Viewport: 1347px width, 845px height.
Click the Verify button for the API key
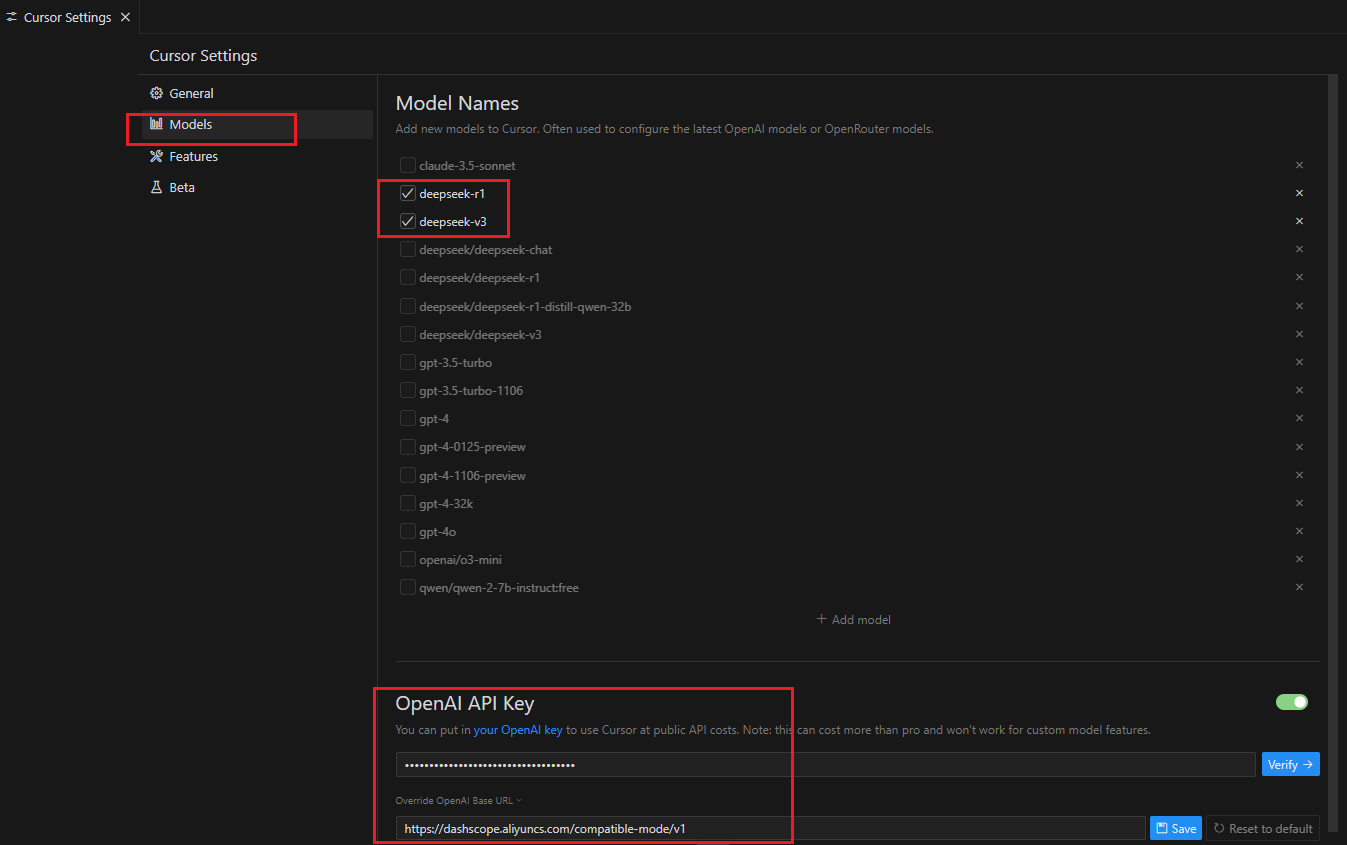1290,764
